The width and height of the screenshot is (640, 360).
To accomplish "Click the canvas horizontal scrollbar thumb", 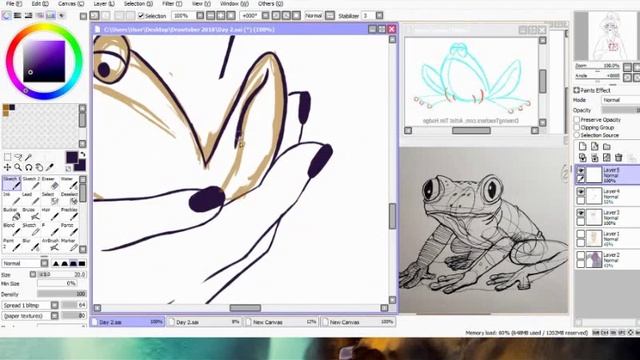I will (245, 308).
